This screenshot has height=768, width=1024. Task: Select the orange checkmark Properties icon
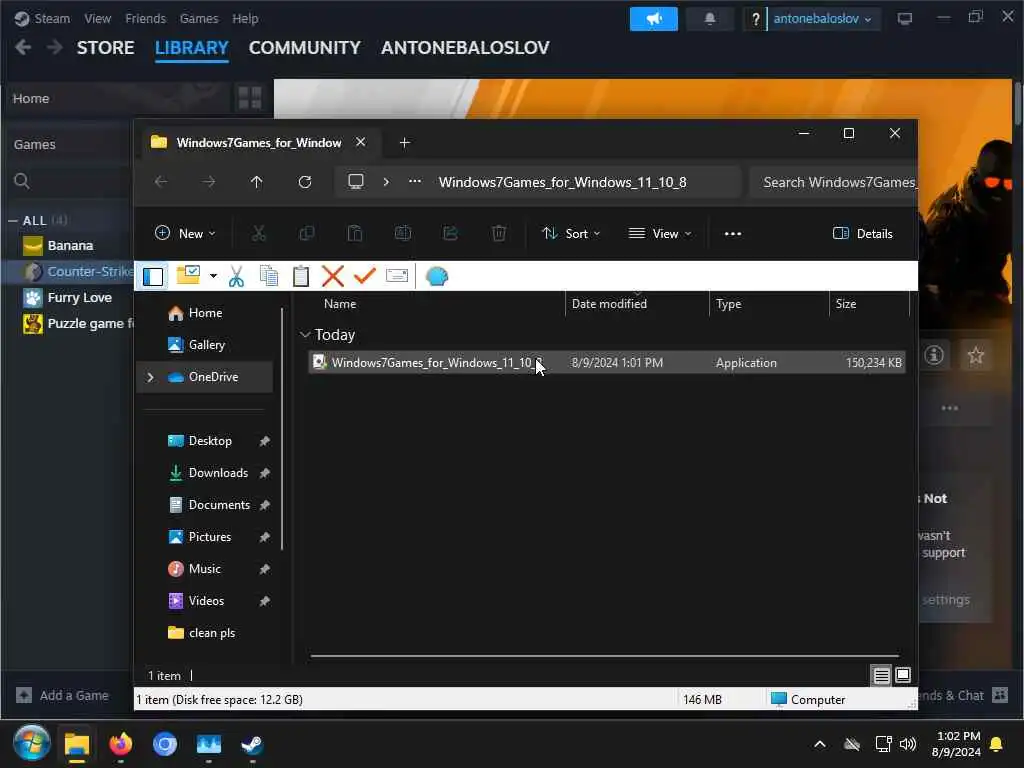click(x=364, y=276)
